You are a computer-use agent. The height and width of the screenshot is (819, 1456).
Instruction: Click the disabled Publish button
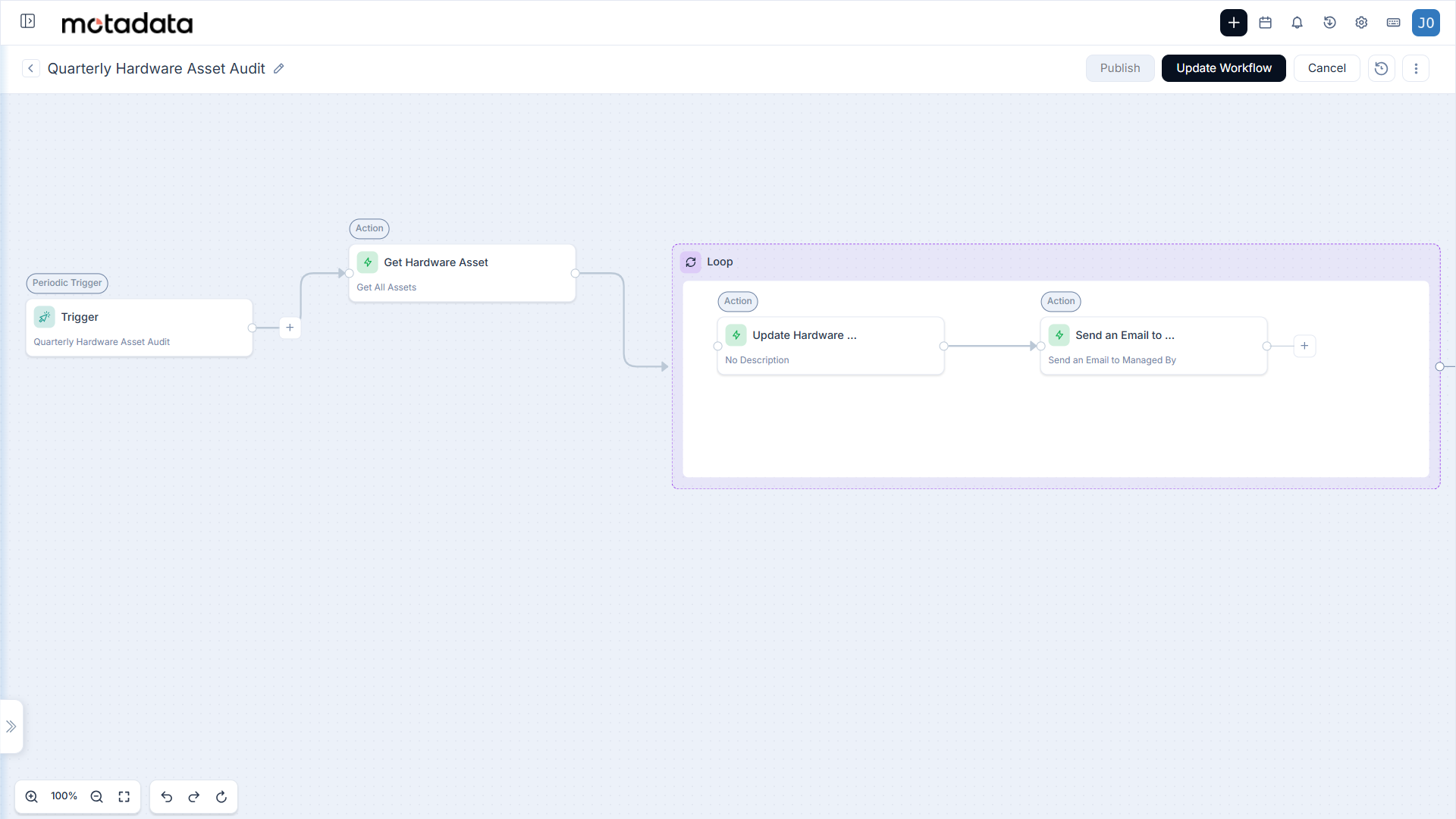[1120, 68]
